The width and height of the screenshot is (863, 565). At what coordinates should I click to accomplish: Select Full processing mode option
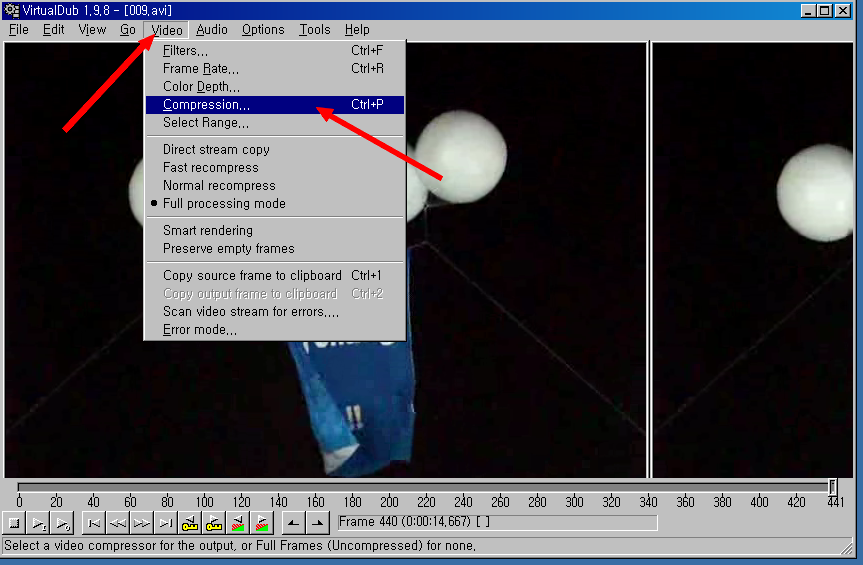pos(275,204)
